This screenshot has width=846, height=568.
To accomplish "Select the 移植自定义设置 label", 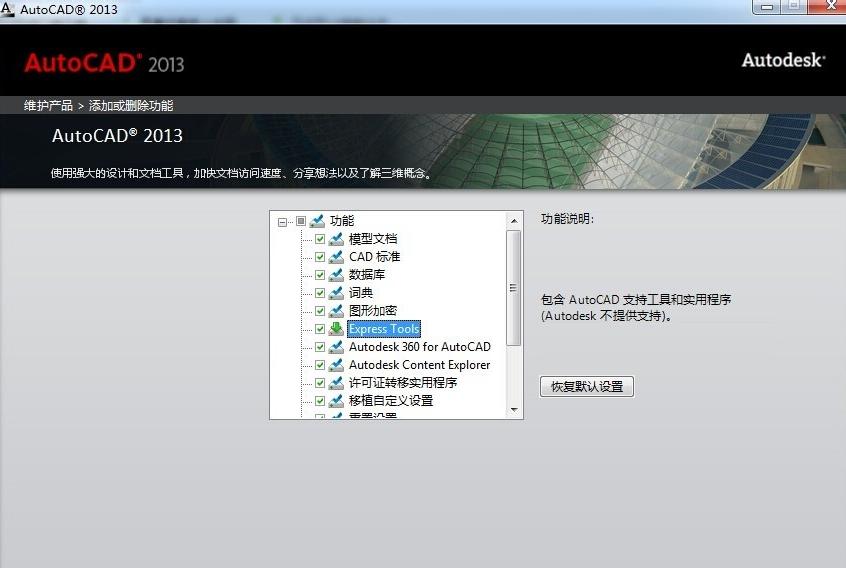I will point(391,401).
